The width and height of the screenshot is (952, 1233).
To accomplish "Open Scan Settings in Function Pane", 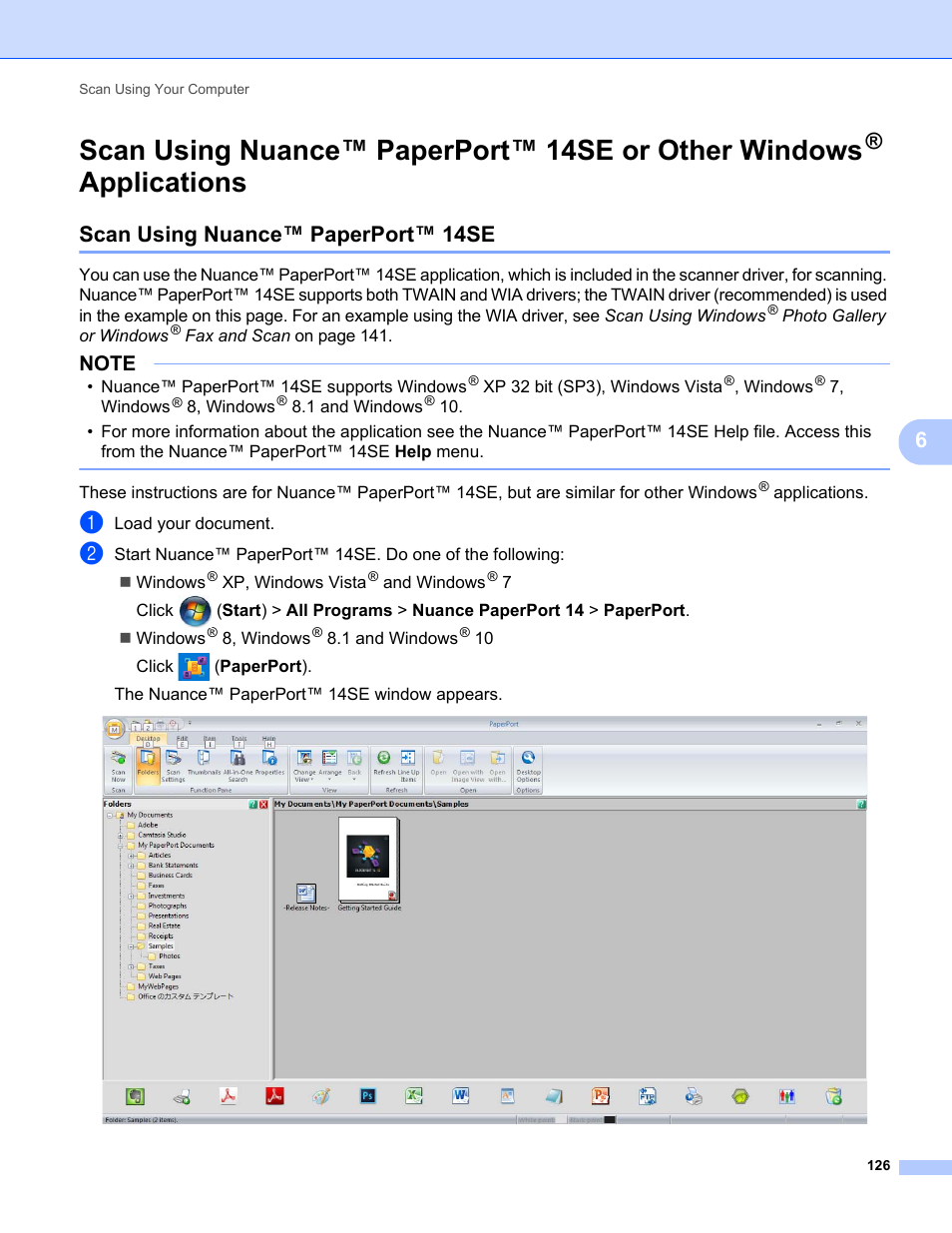I will tap(174, 766).
